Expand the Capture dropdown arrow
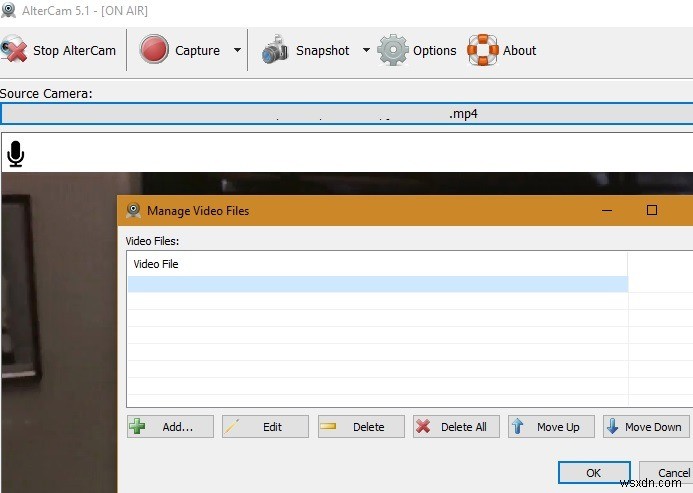 click(x=237, y=50)
